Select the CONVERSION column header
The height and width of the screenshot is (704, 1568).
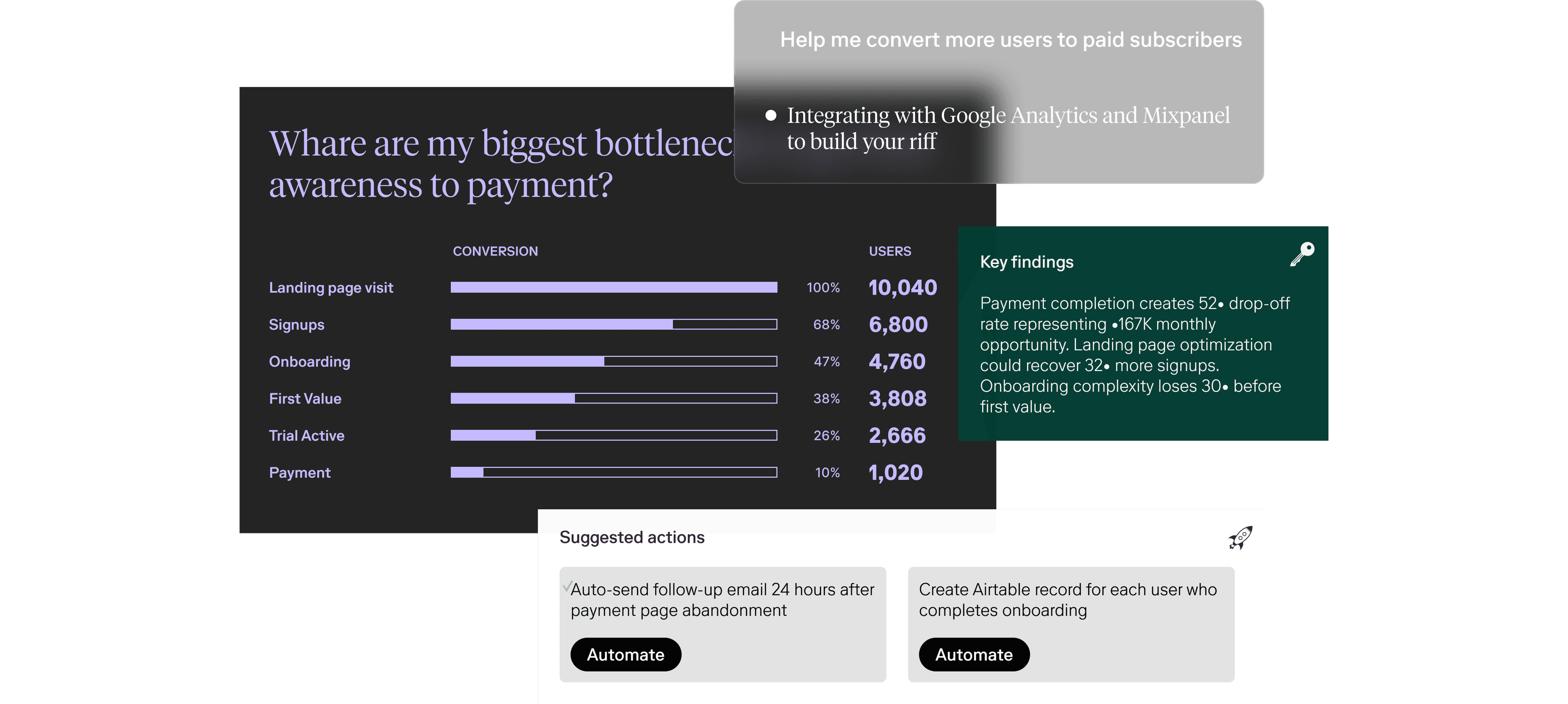pos(495,251)
